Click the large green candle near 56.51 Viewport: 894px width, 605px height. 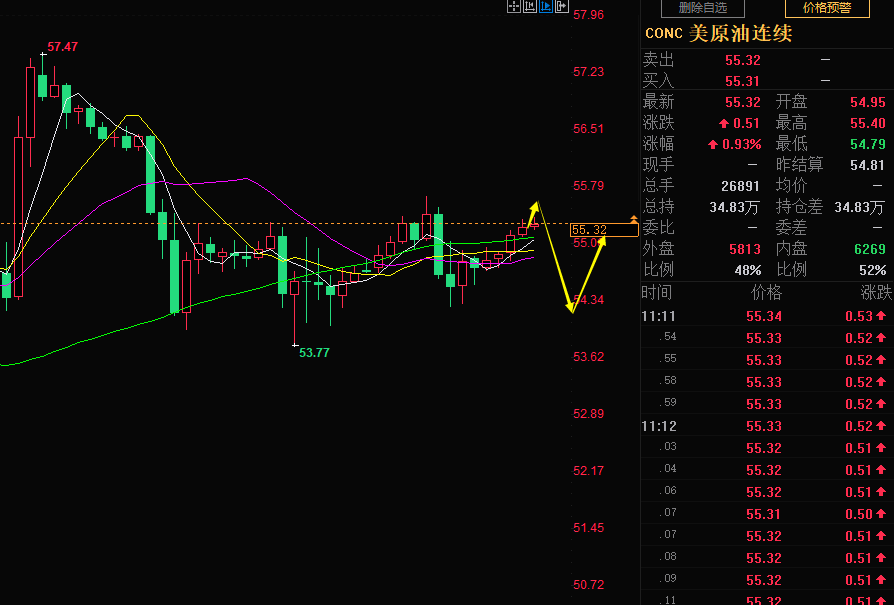pyautogui.click(x=151, y=174)
